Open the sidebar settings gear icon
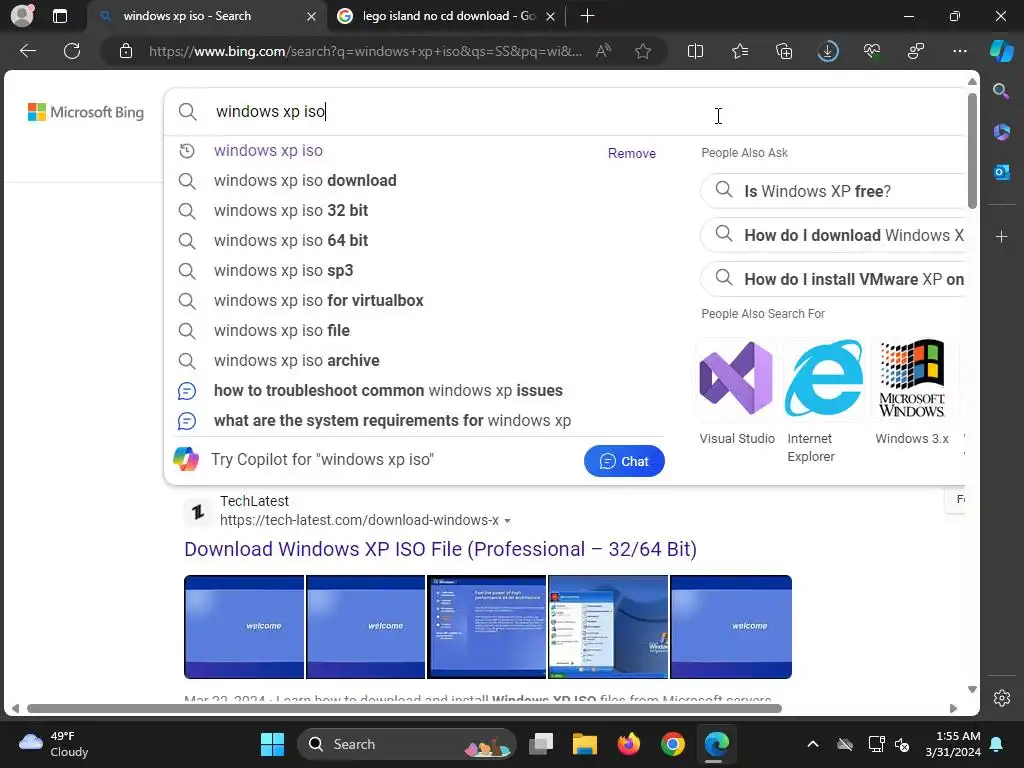1024x768 pixels. click(x=1001, y=697)
